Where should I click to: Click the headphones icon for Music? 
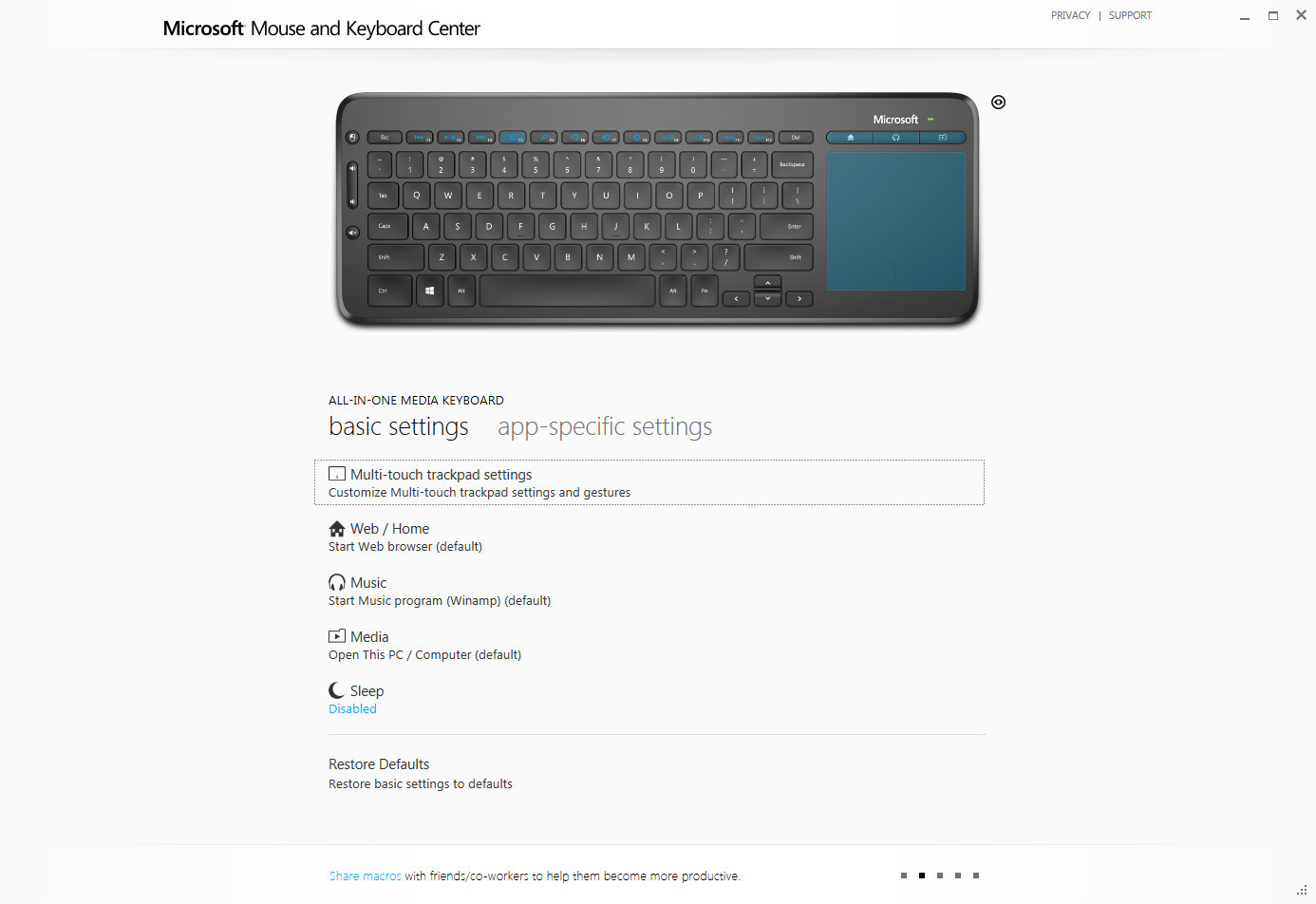click(337, 582)
